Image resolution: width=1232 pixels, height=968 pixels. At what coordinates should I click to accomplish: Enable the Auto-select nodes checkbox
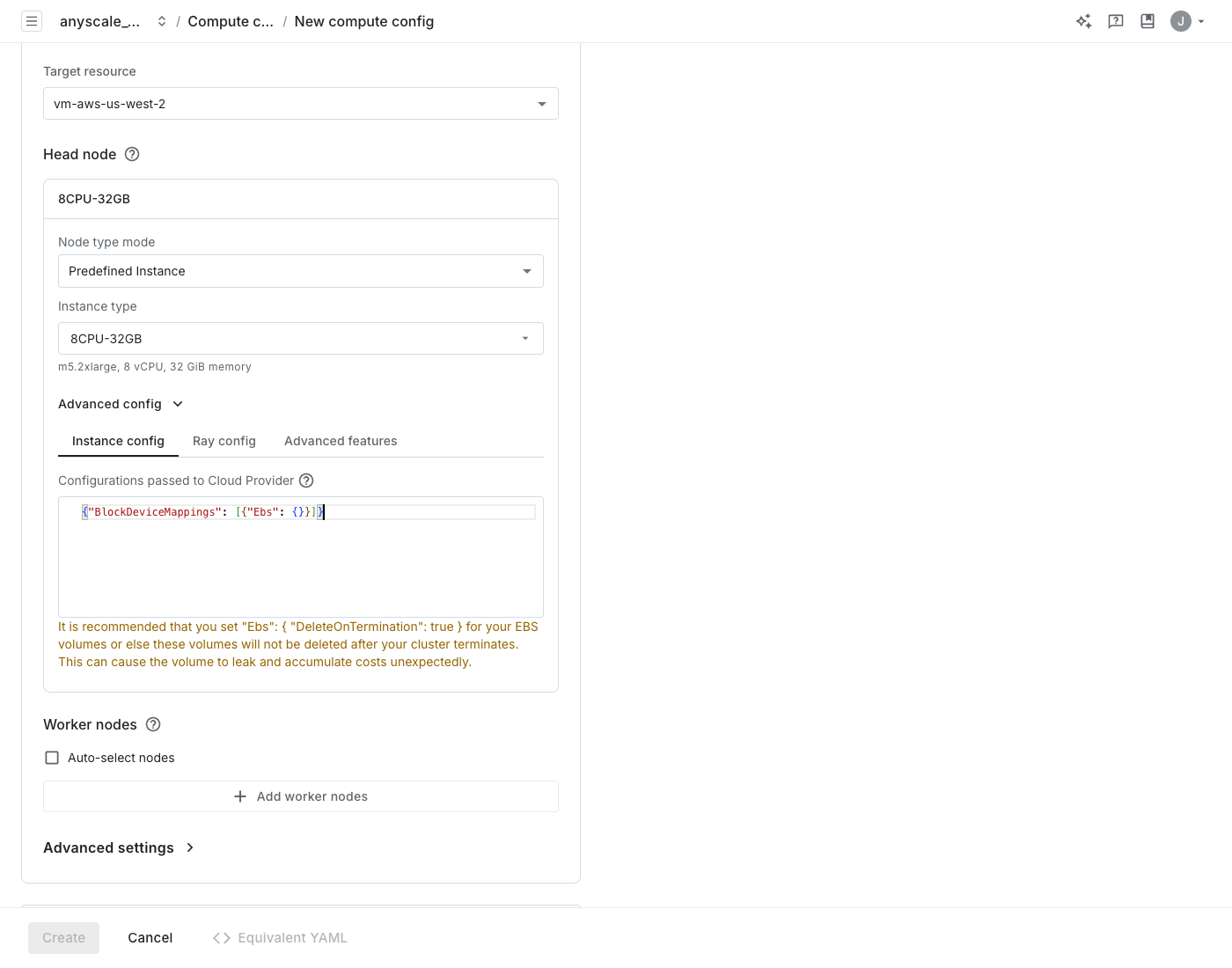pyautogui.click(x=52, y=758)
